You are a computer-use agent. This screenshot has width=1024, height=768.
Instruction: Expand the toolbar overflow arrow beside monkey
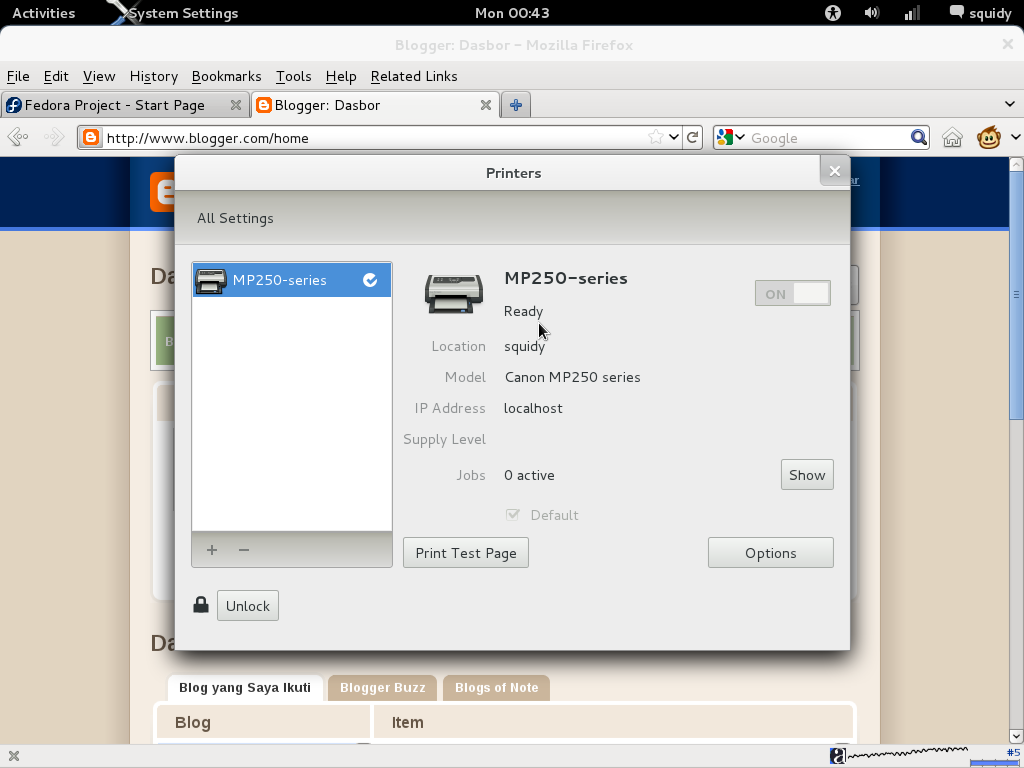coord(1015,137)
